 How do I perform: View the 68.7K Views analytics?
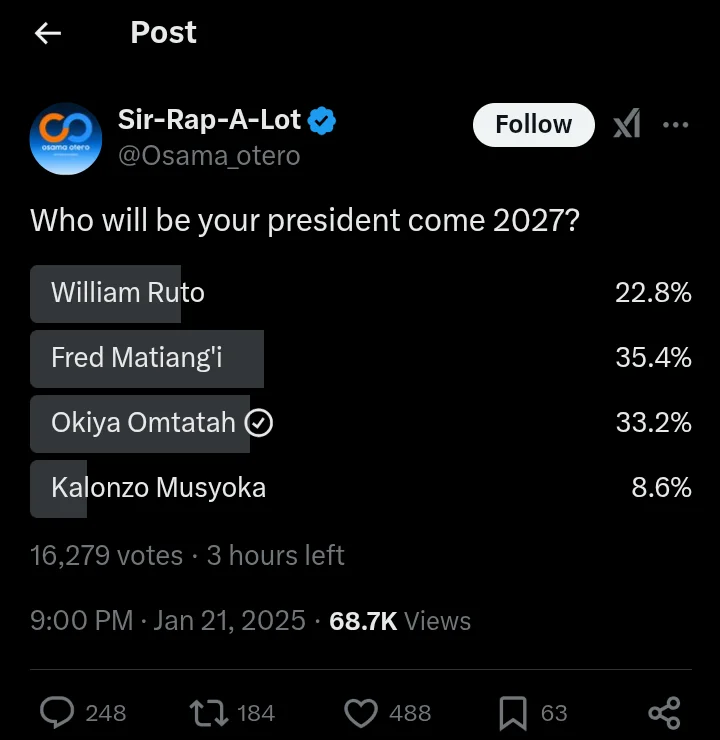coord(400,621)
